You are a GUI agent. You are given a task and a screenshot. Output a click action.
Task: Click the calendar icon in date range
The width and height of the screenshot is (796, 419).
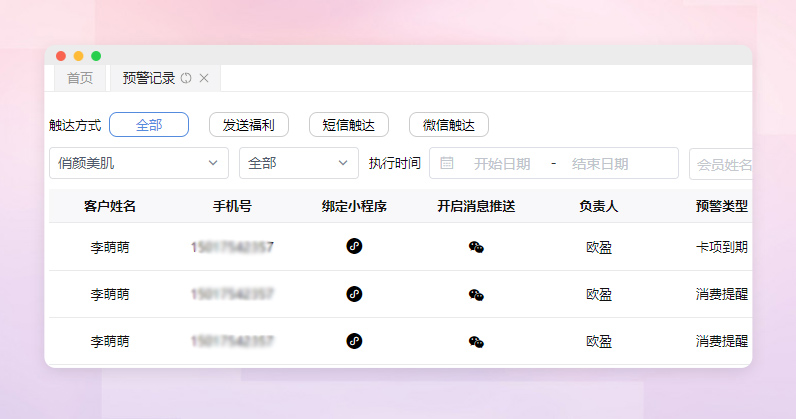(447, 163)
